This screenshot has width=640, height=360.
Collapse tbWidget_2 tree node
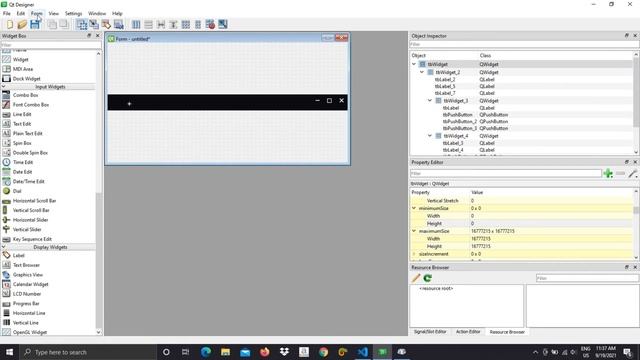tap(422, 72)
